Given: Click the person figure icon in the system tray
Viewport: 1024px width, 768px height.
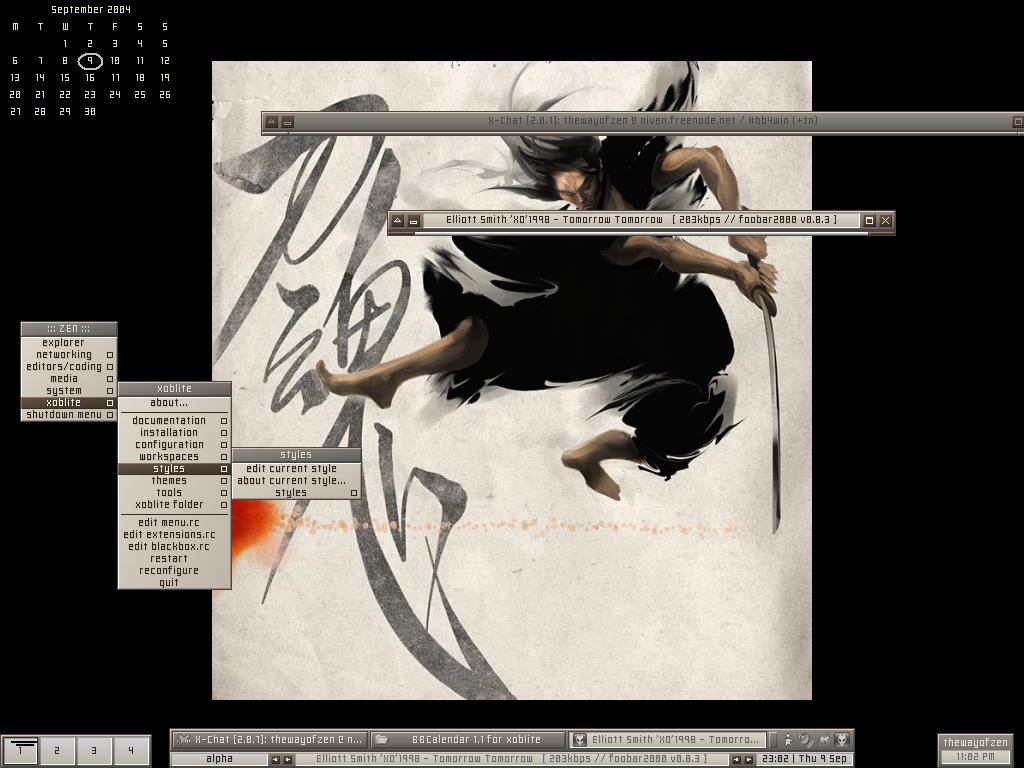Looking at the screenshot, I should (788, 740).
